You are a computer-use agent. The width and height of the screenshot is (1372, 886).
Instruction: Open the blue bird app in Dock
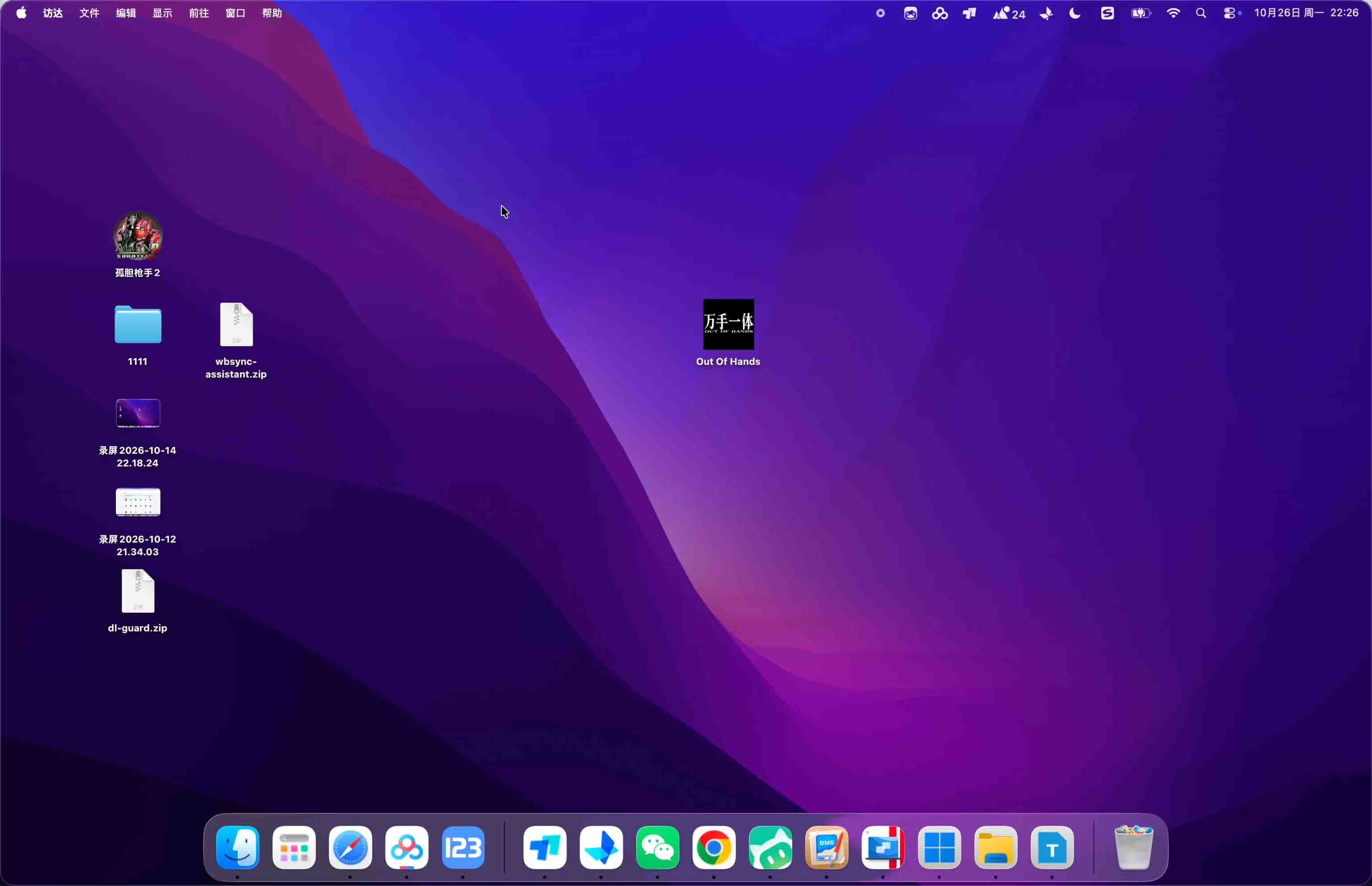601,848
